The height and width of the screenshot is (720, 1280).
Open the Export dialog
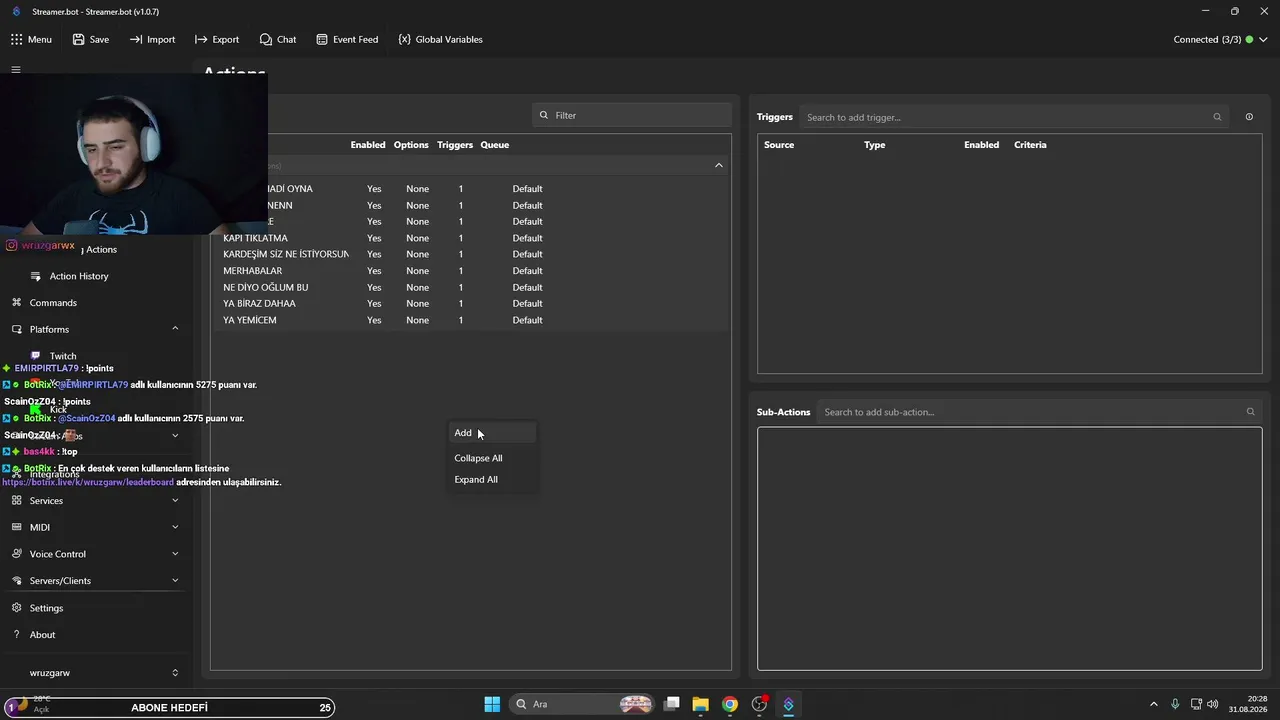tap(217, 39)
